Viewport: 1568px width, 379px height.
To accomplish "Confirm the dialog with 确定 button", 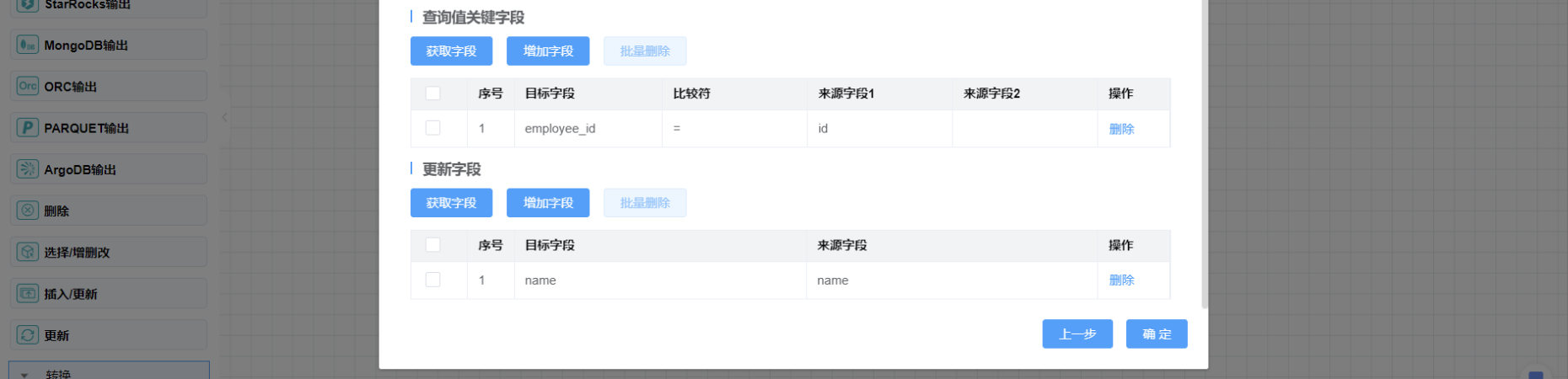I will point(1157,334).
